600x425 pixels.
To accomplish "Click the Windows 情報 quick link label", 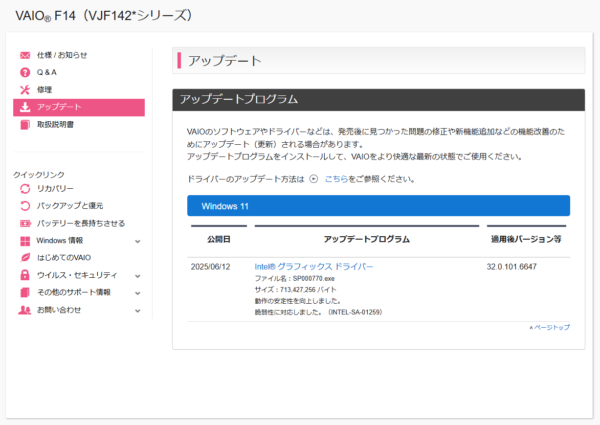I will tap(60, 241).
